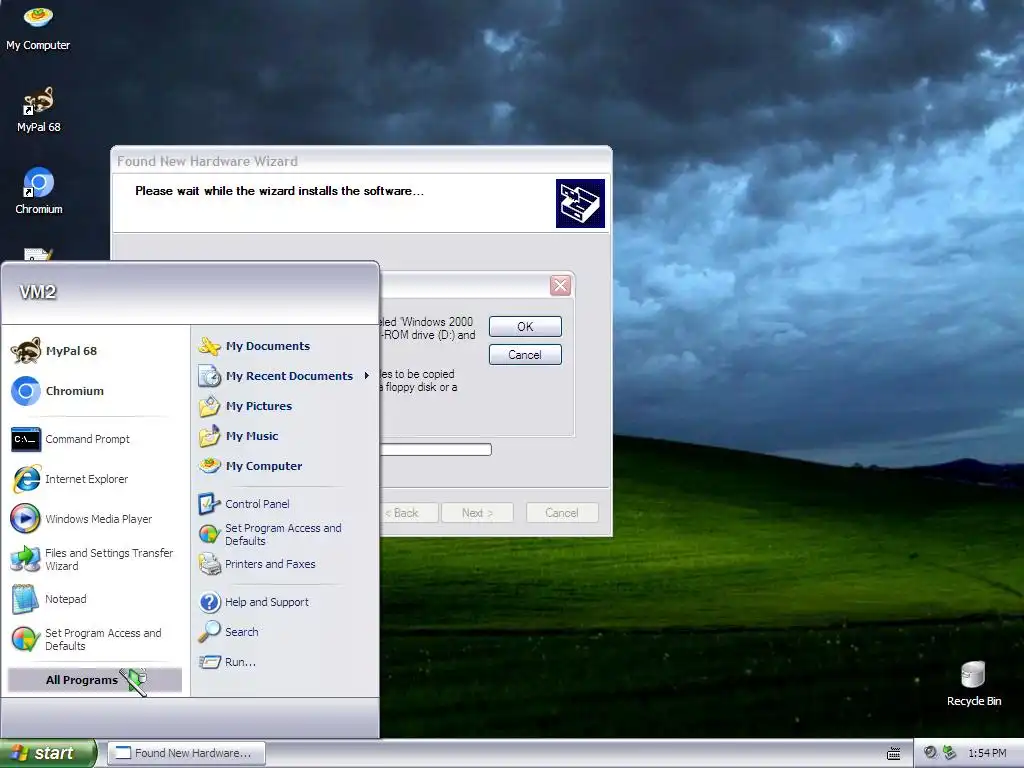Open My Pictures folder icon

(210, 406)
